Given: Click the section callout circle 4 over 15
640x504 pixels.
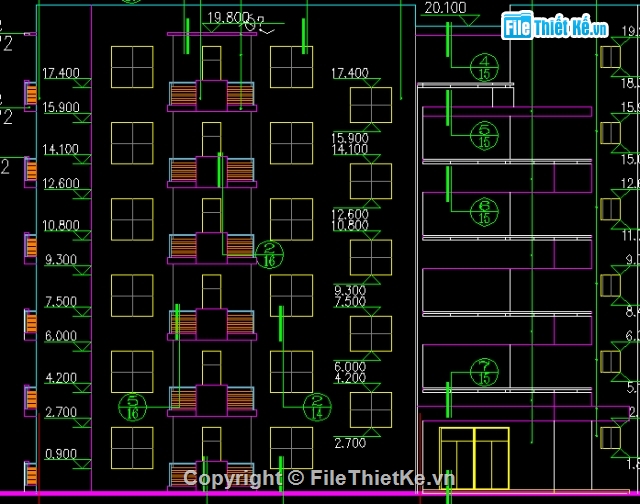Looking at the screenshot, I should pyautogui.click(x=484, y=67).
